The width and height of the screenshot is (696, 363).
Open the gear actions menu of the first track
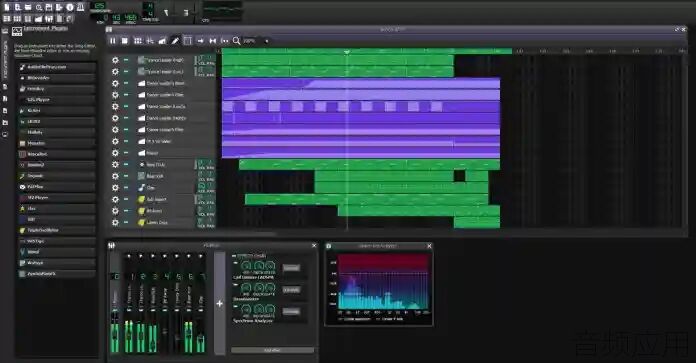coord(115,60)
